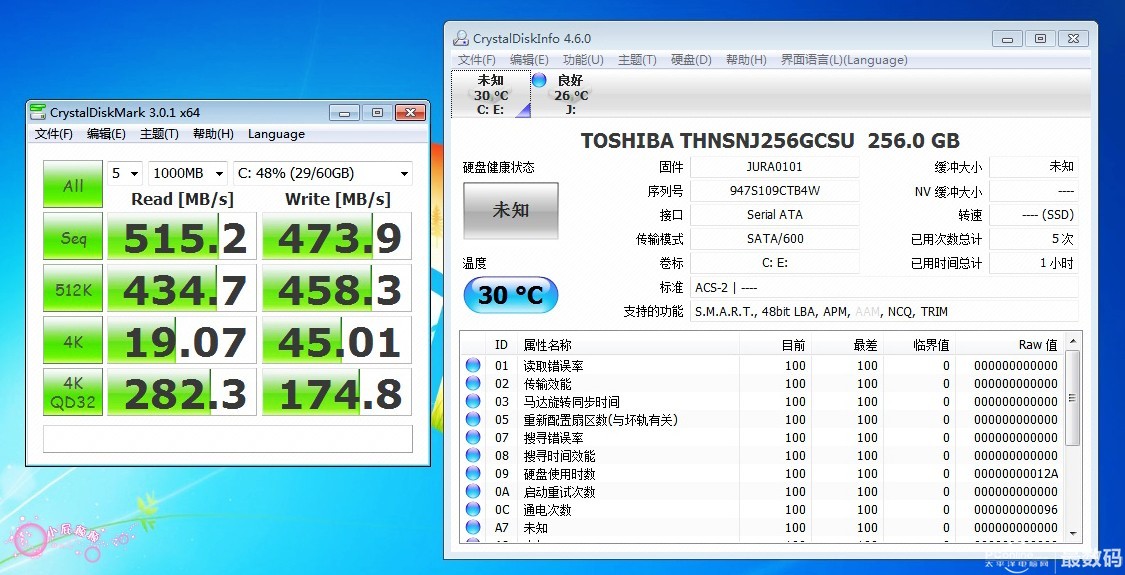Click the interface field Serial ATA

[774, 215]
